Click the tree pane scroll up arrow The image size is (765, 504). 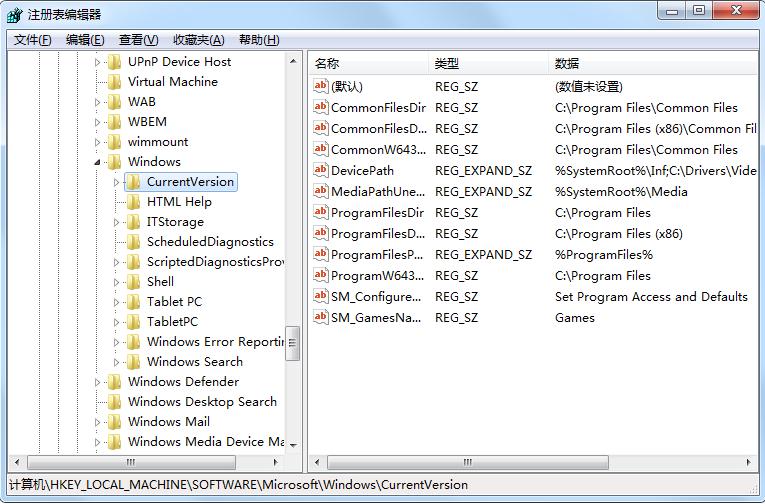coord(293,61)
